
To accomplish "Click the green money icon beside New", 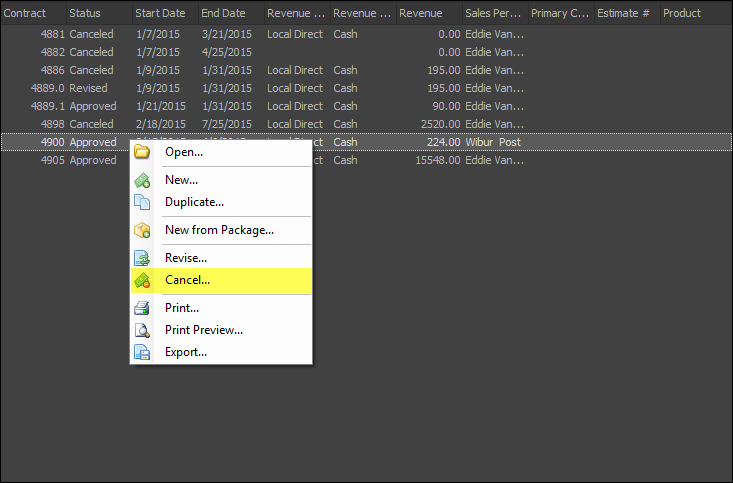I will pyautogui.click(x=142, y=180).
